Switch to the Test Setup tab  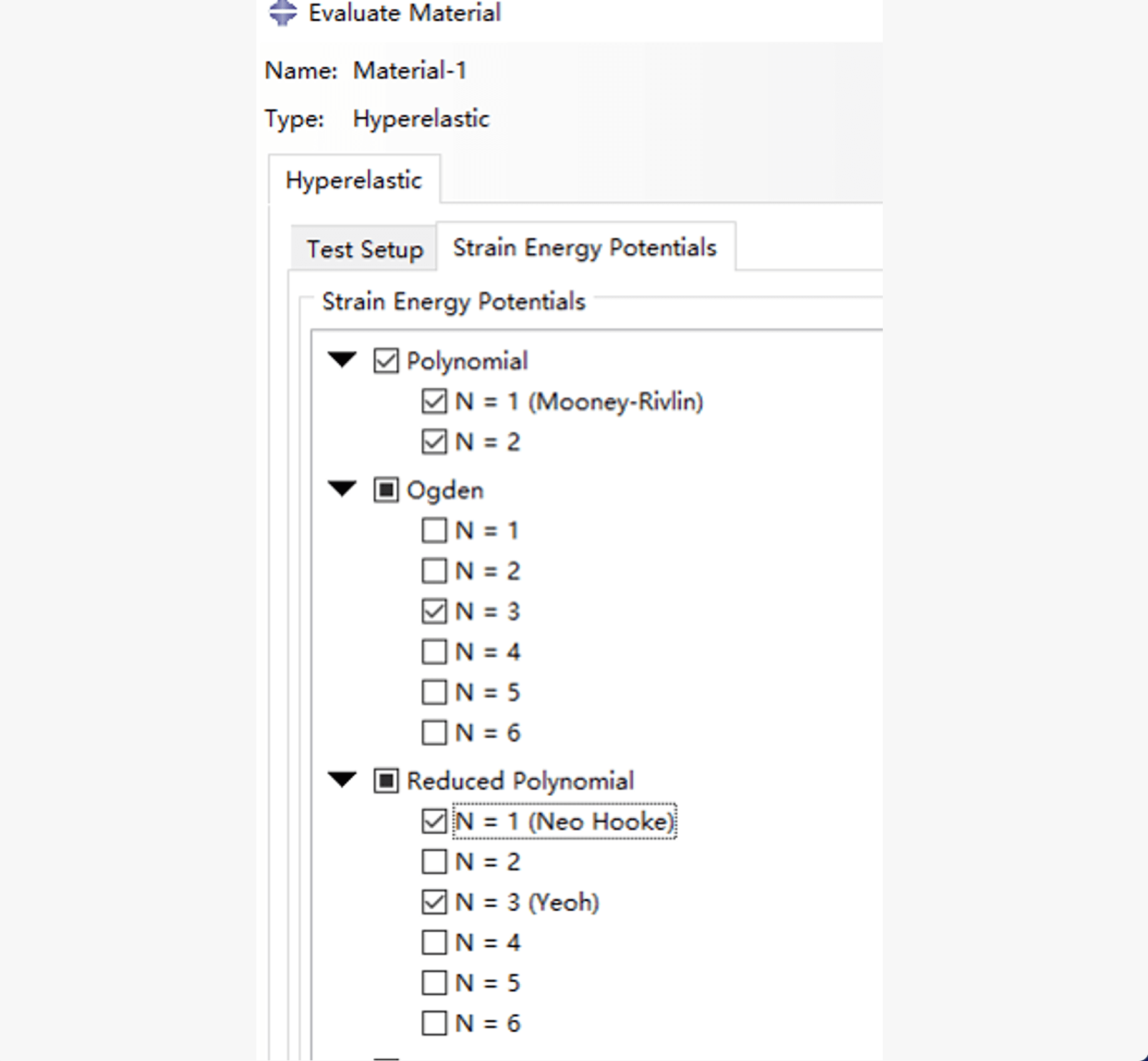coord(364,249)
